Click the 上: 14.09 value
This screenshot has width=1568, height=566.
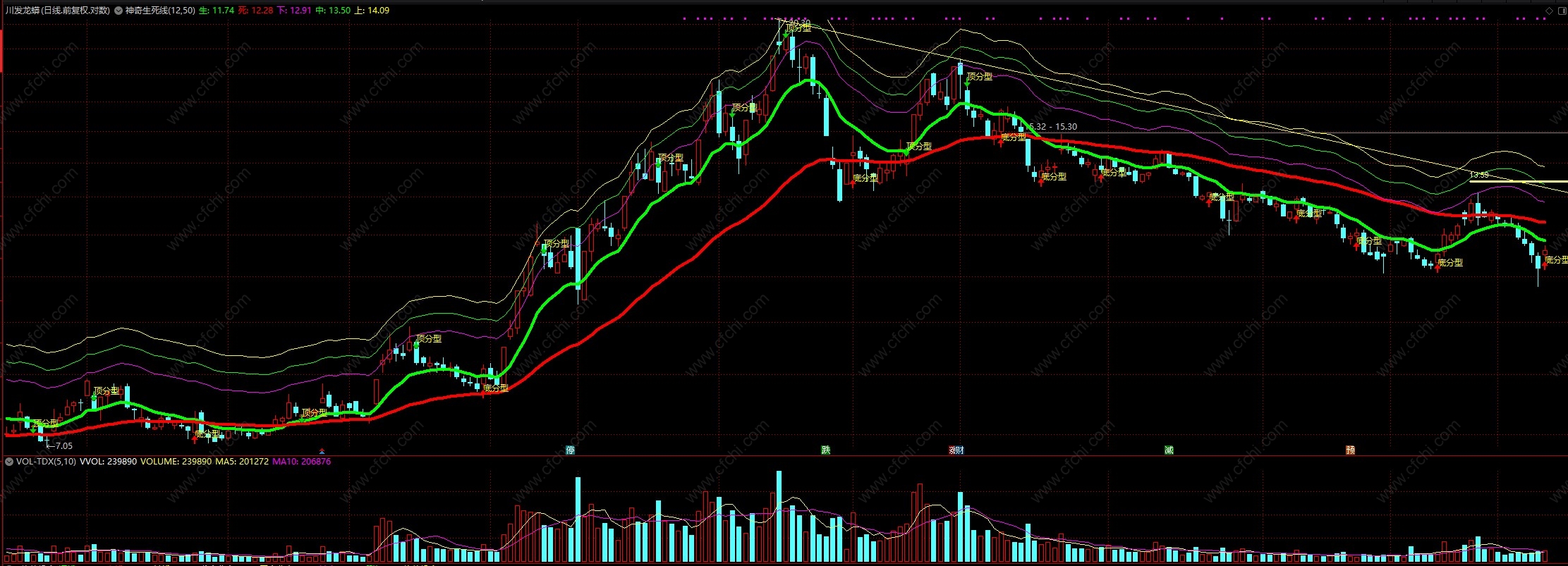coord(372,11)
